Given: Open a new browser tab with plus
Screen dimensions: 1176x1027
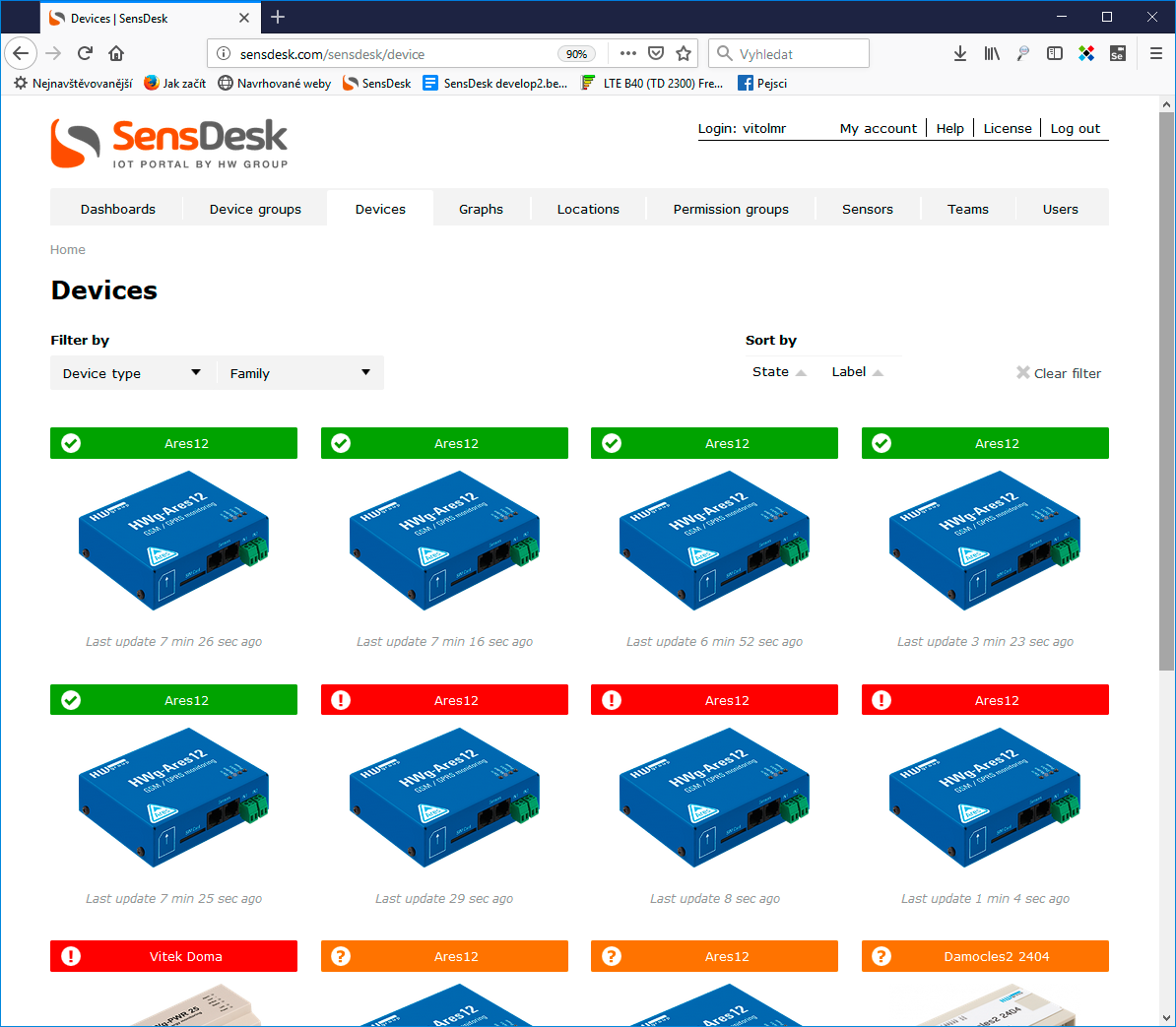Looking at the screenshot, I should pos(278,18).
